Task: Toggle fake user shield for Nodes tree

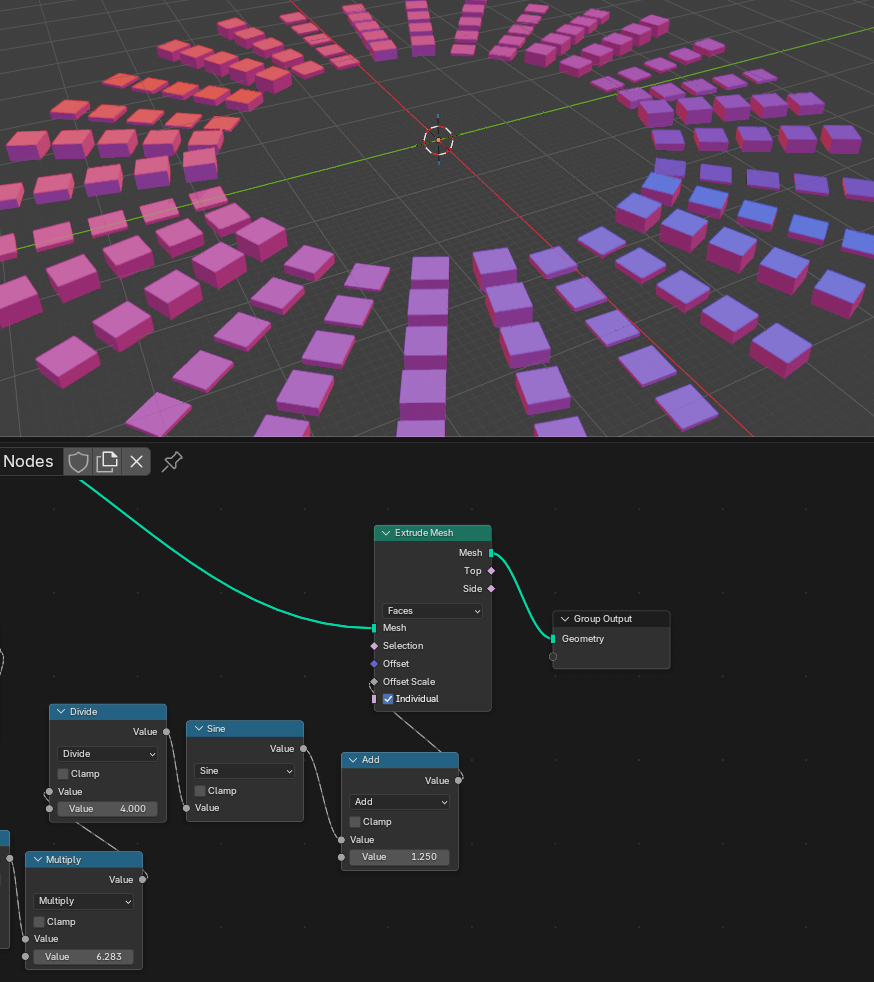Action: pyautogui.click(x=78, y=462)
